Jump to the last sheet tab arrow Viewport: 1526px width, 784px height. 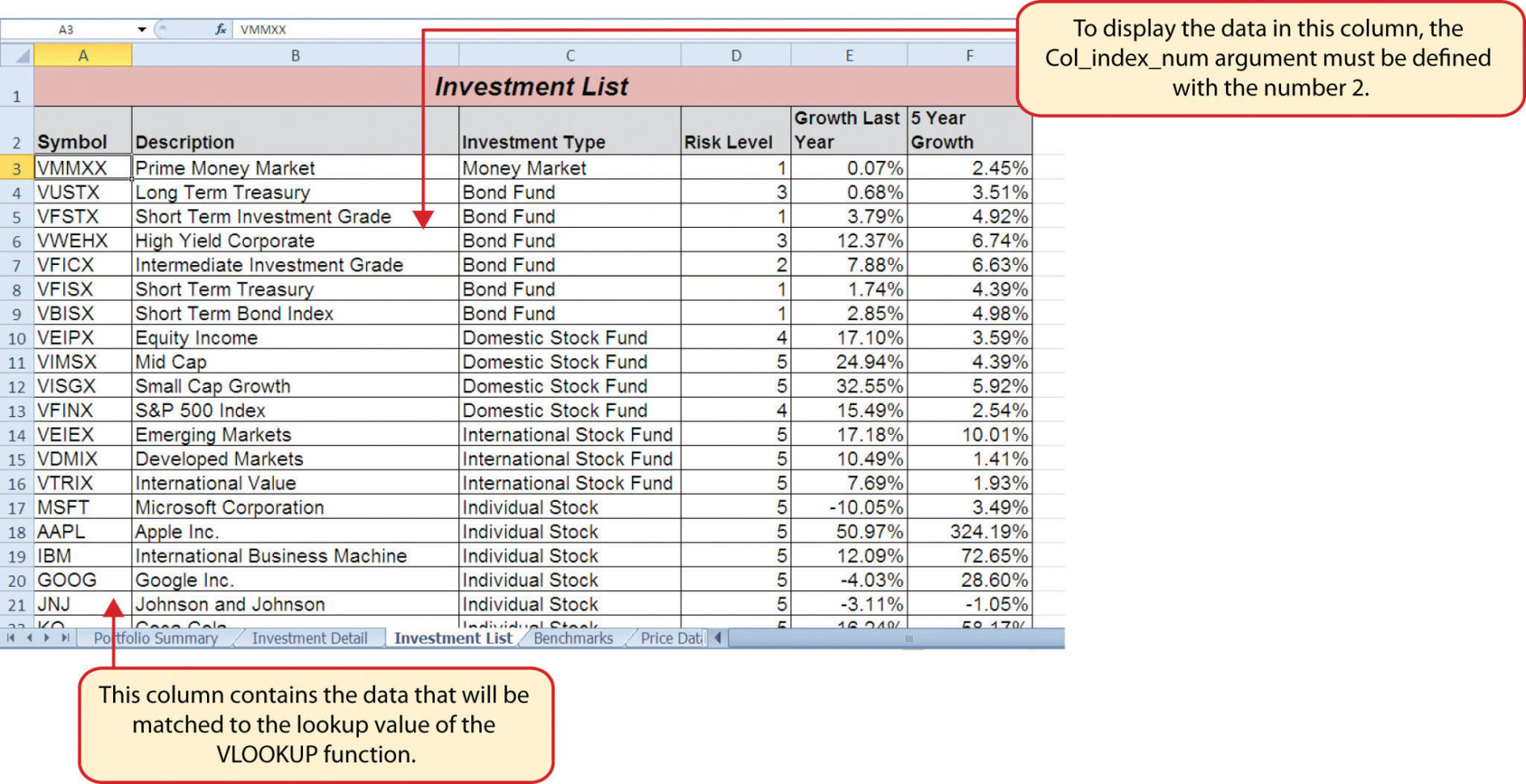click(x=65, y=638)
